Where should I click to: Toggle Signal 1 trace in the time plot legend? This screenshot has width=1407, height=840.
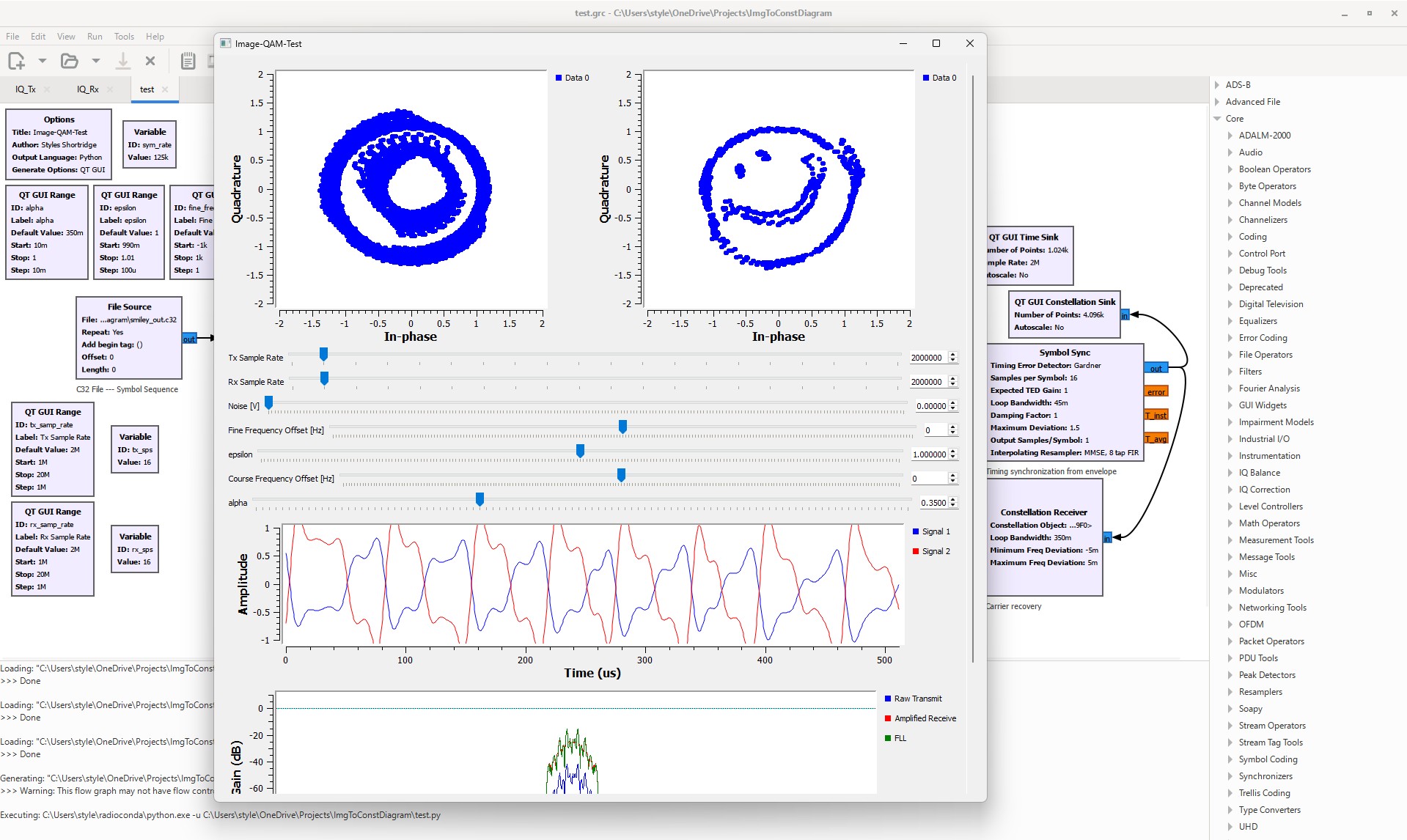pyautogui.click(x=931, y=531)
